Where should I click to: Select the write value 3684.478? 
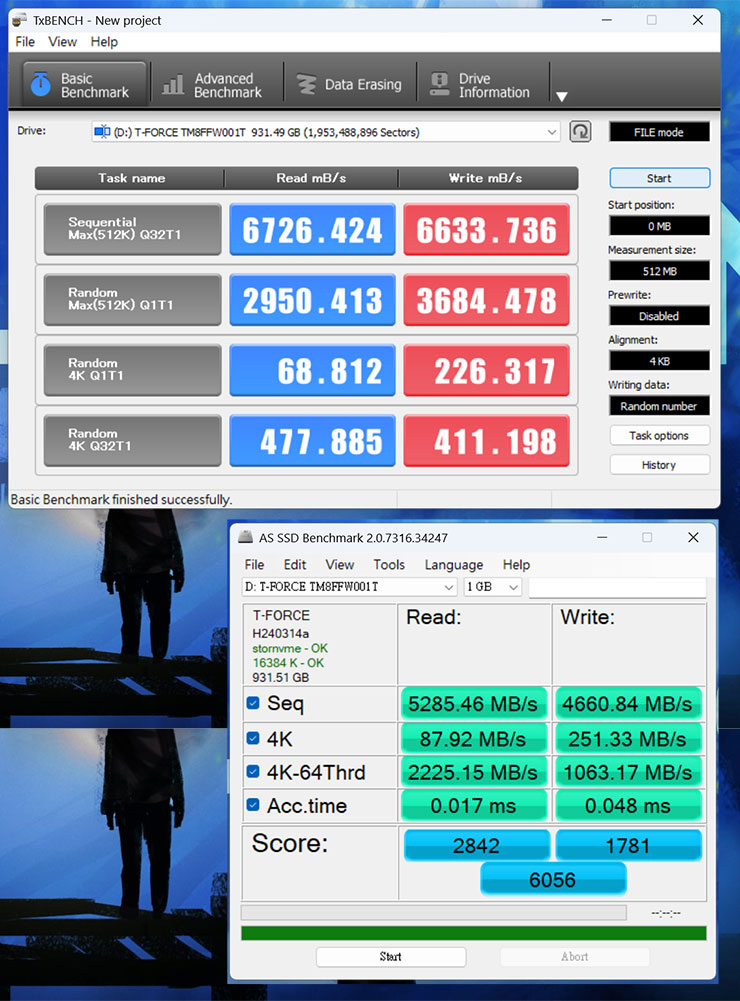point(487,299)
